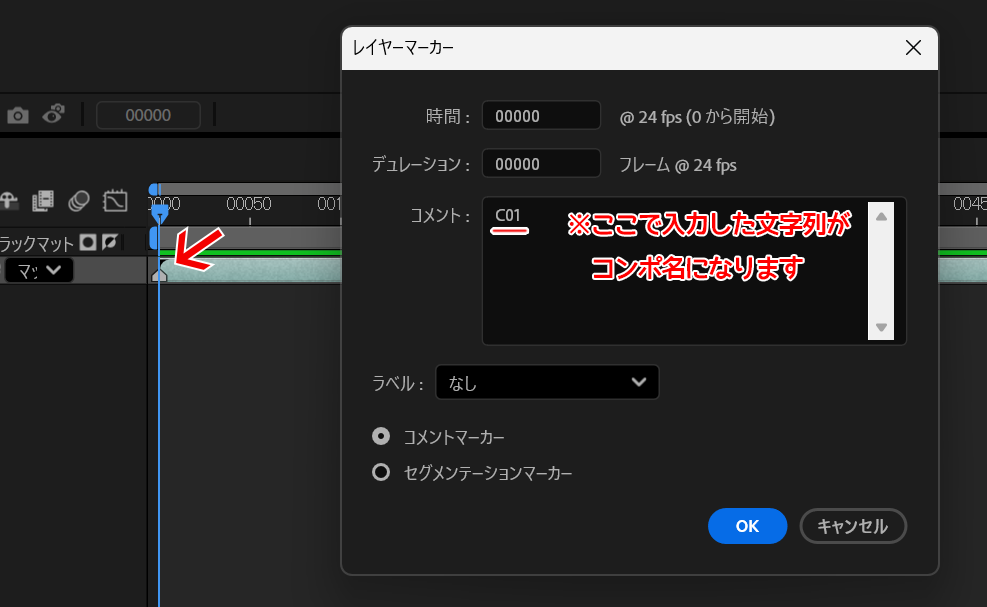The image size is (987, 607).
Task: Open the track matte layer dropdown
Action: pos(39,270)
